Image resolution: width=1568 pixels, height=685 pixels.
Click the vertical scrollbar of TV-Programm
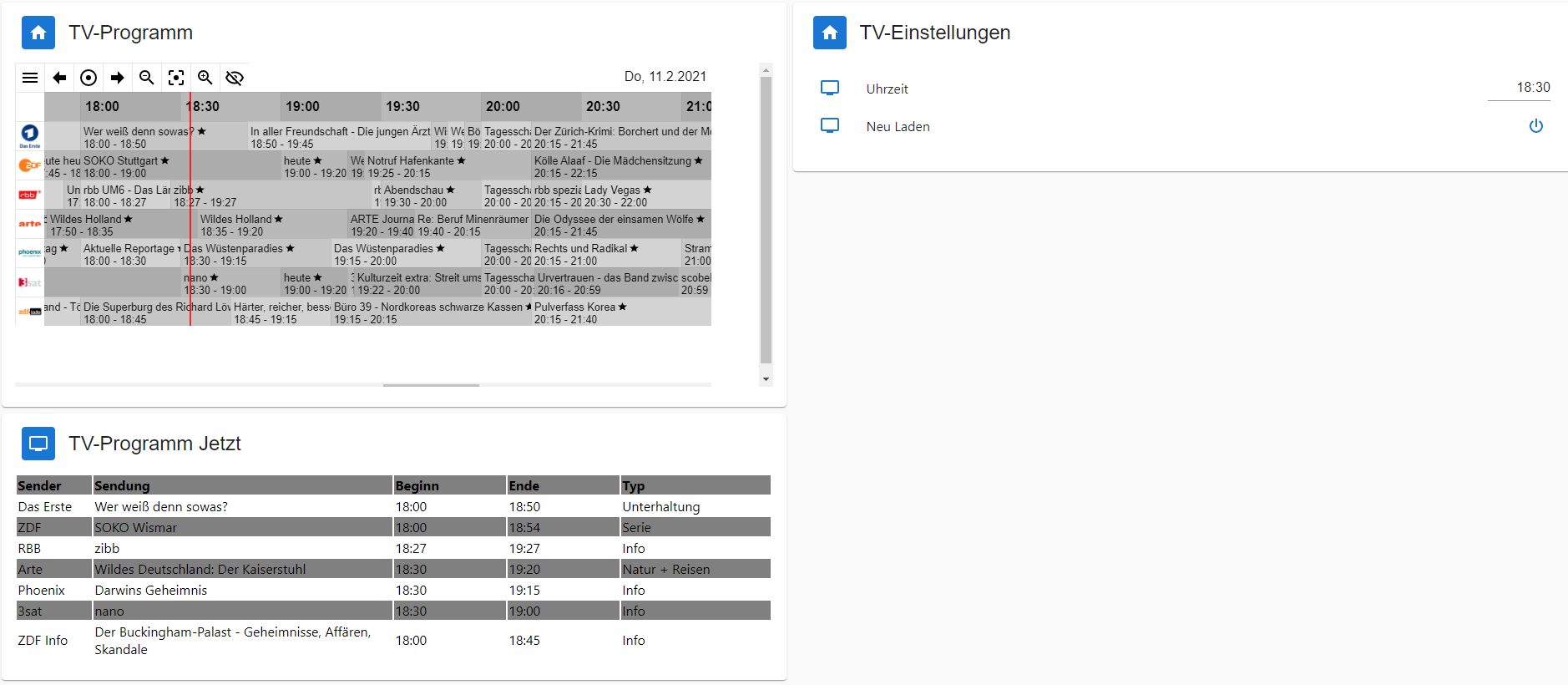(x=766, y=221)
